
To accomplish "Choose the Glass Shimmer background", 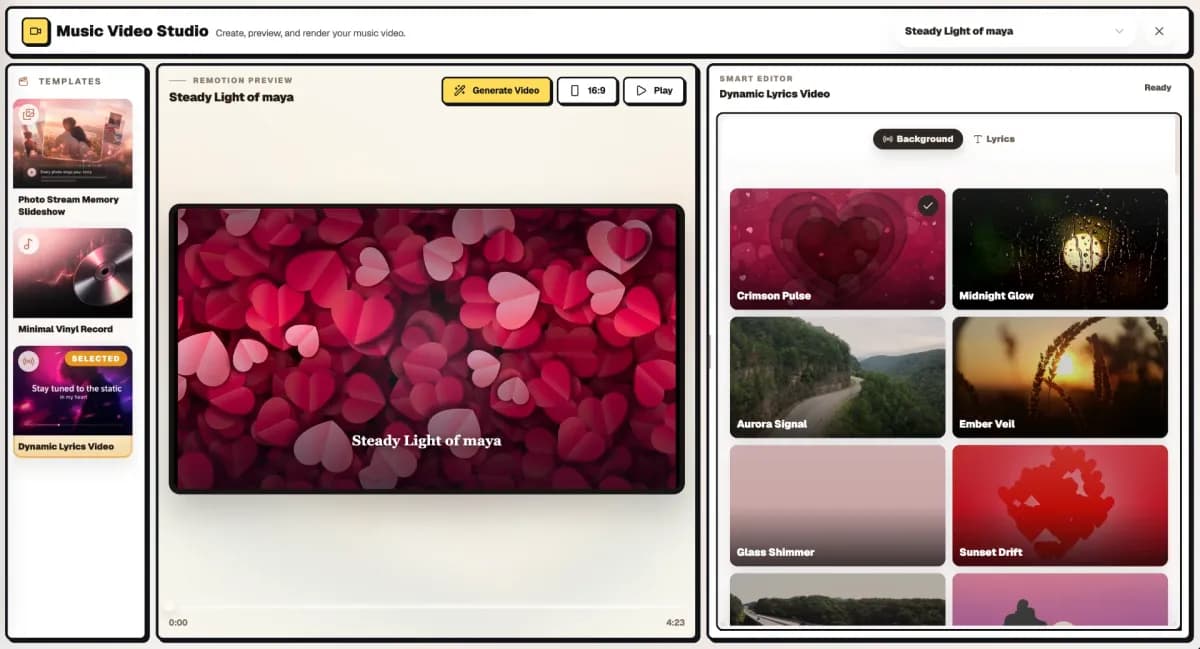I will pyautogui.click(x=838, y=506).
